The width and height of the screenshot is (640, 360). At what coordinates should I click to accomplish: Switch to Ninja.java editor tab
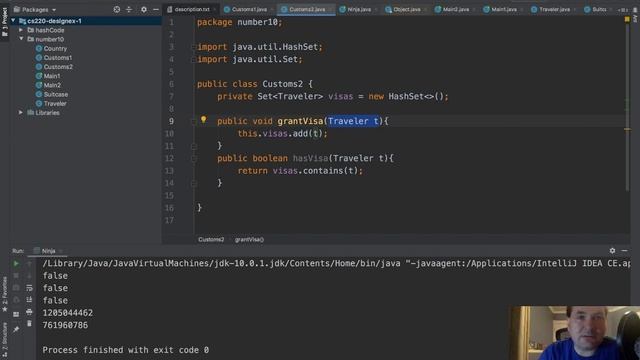358,9
